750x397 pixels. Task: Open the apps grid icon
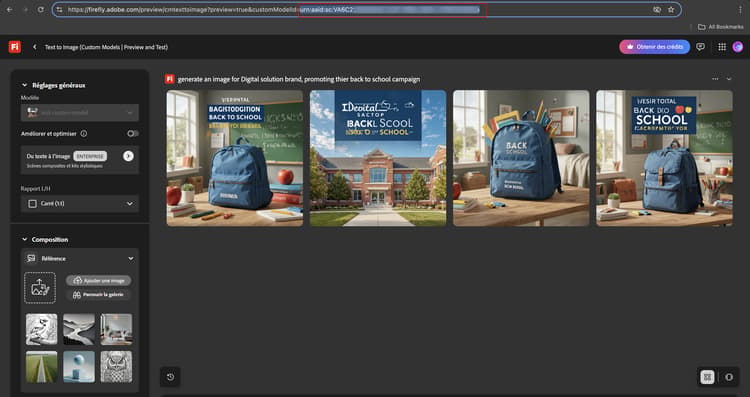pos(722,47)
